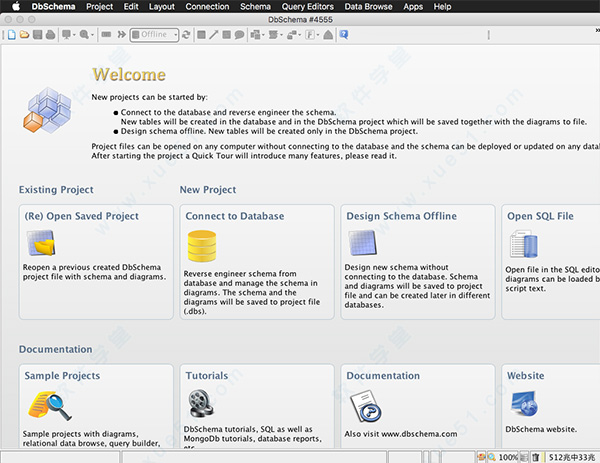The width and height of the screenshot is (600, 463).
Task: Click the 'Also visit www.dbschema.com' text
Action: tap(401, 434)
